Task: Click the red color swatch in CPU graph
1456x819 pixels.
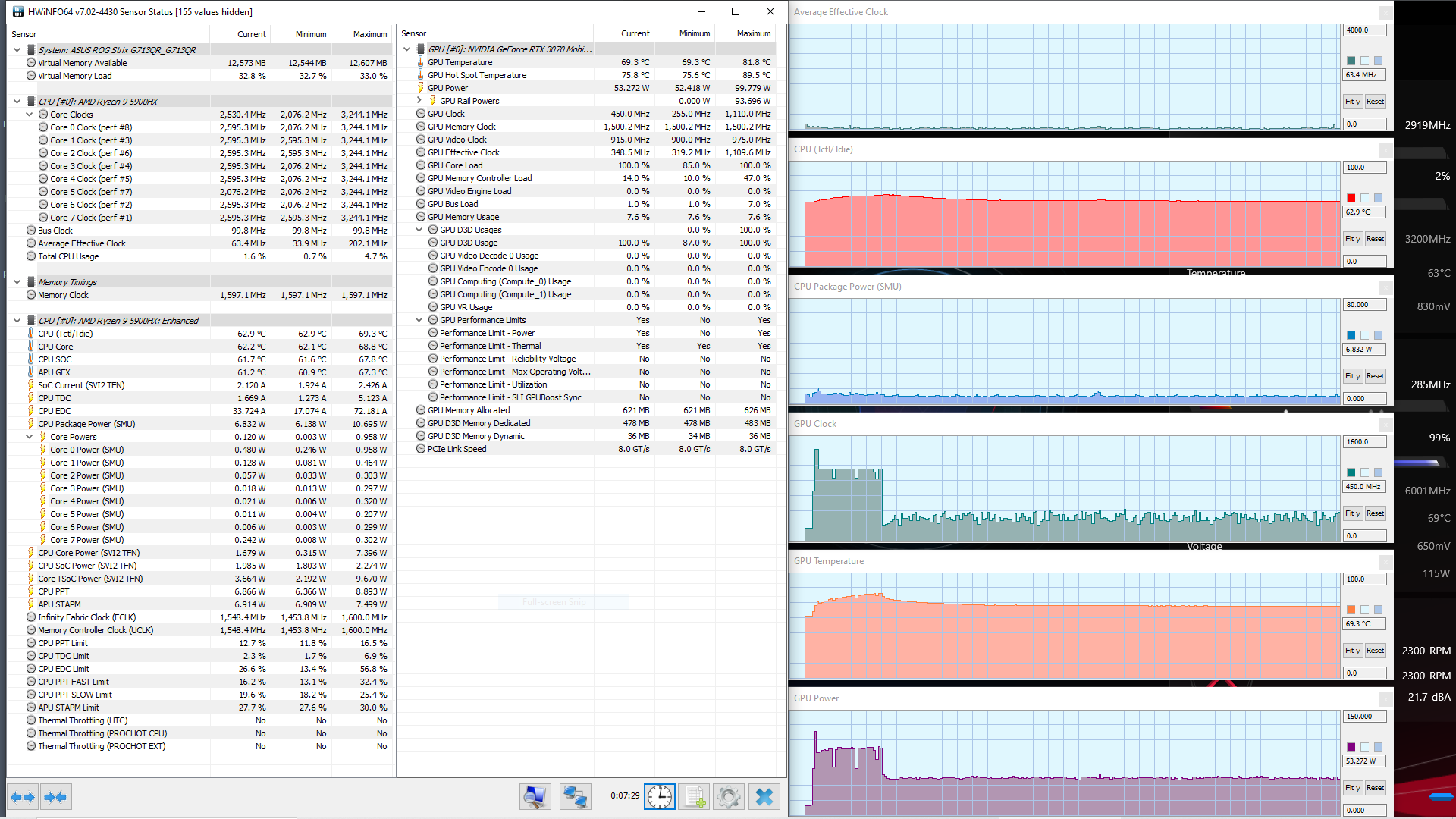Action: [x=1351, y=198]
